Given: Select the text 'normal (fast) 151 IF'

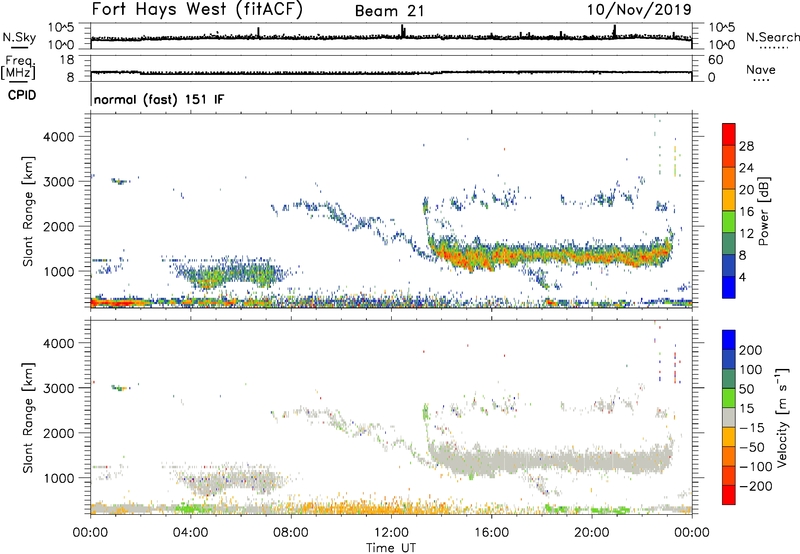Looking at the screenshot, I should click(159, 99).
